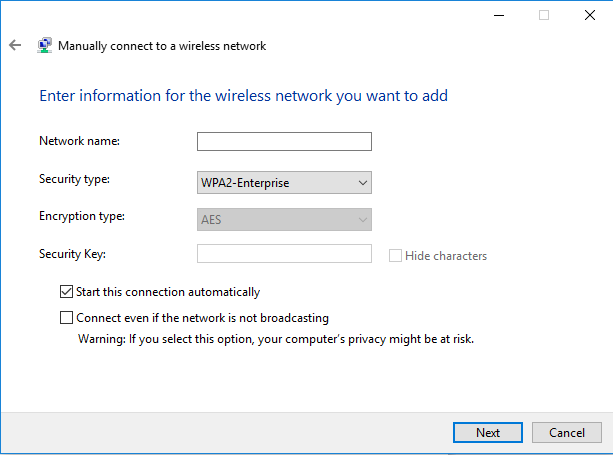
Task: Proceed with the Next button
Action: tap(488, 433)
